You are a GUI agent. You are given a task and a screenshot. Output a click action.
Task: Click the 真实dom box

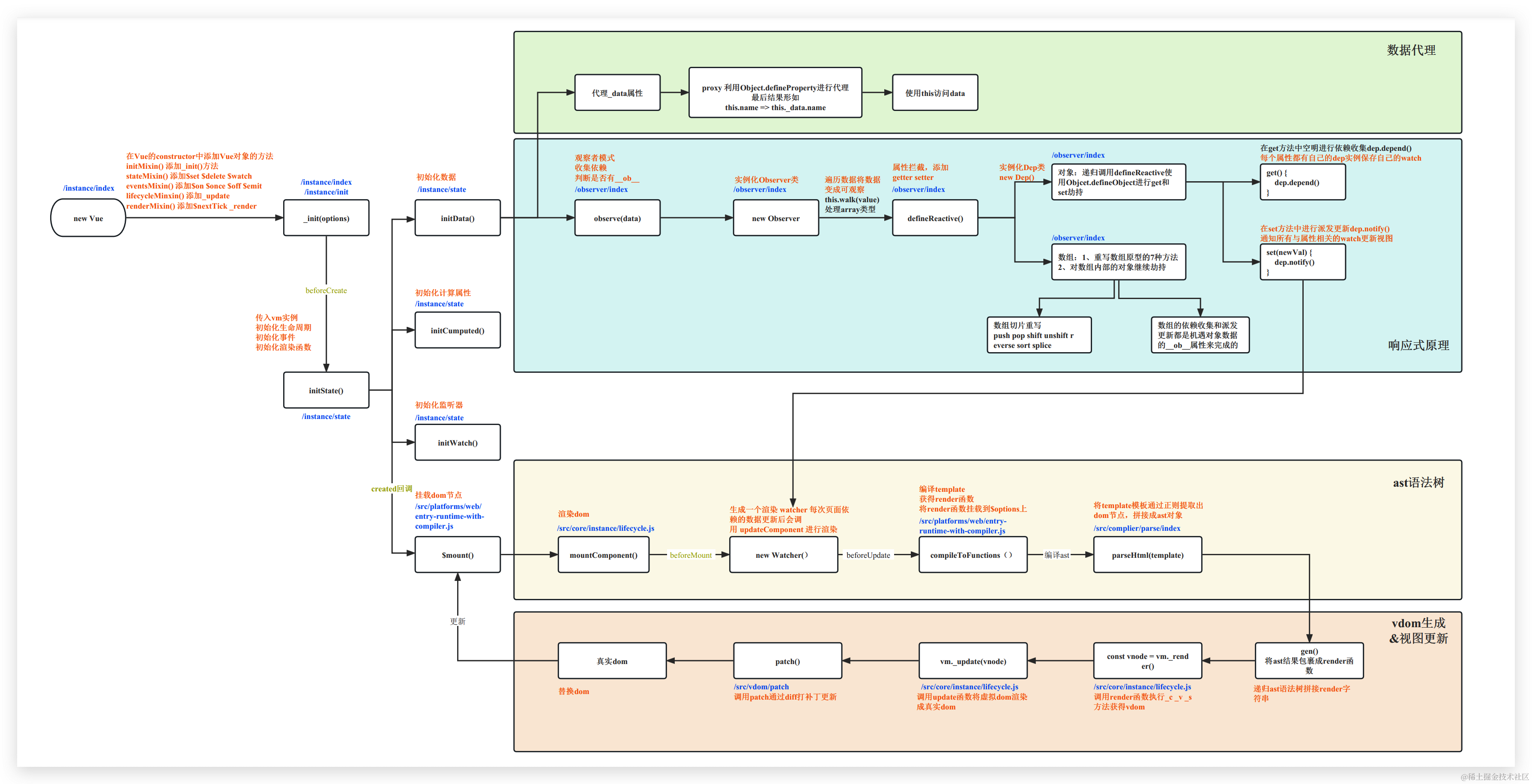pos(611,661)
